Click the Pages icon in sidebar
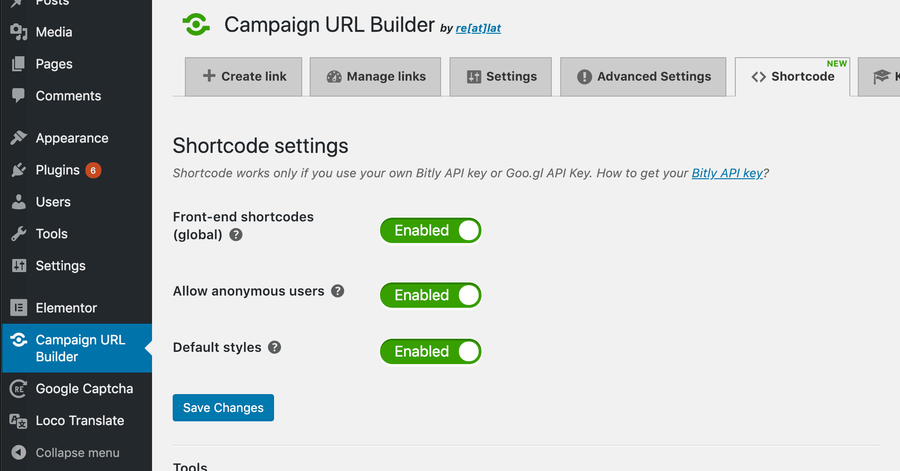The height and width of the screenshot is (471, 900). pyautogui.click(x=18, y=64)
